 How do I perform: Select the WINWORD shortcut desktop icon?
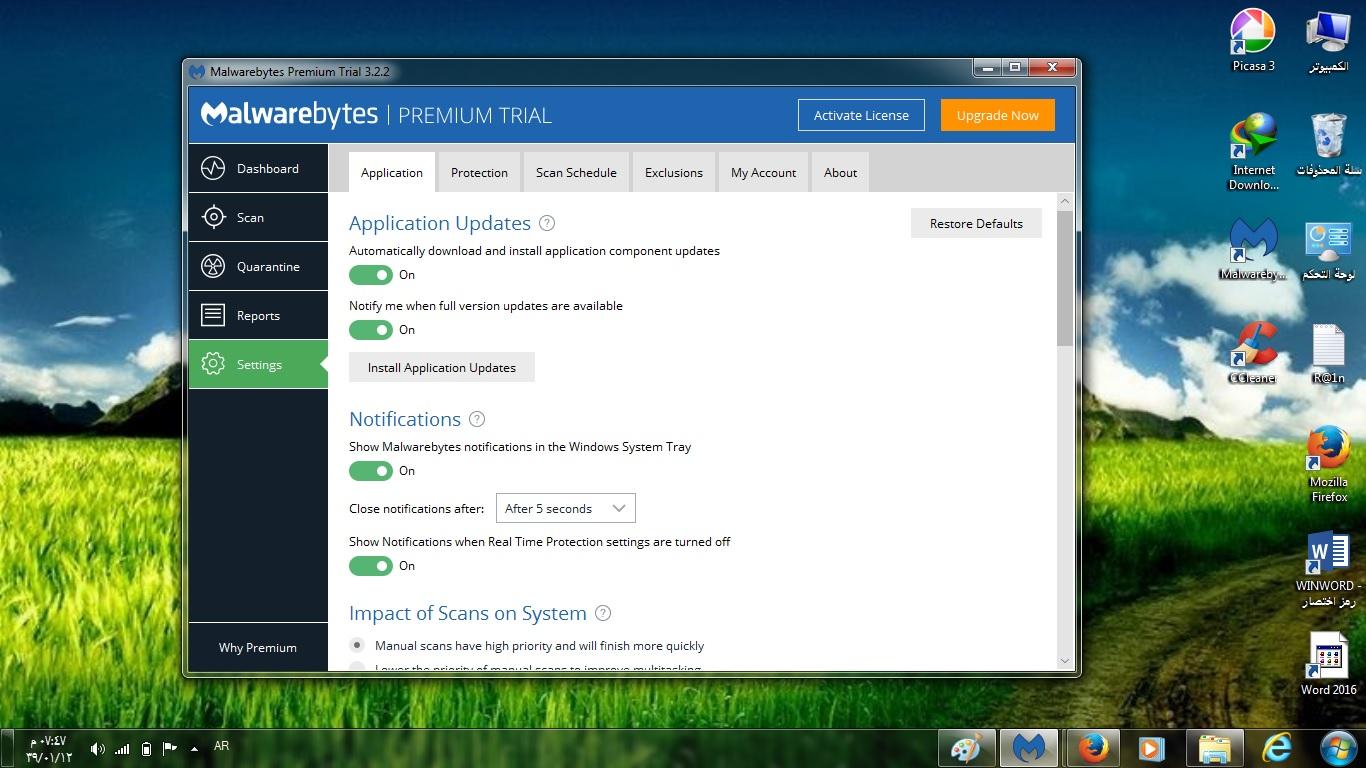tap(1328, 568)
